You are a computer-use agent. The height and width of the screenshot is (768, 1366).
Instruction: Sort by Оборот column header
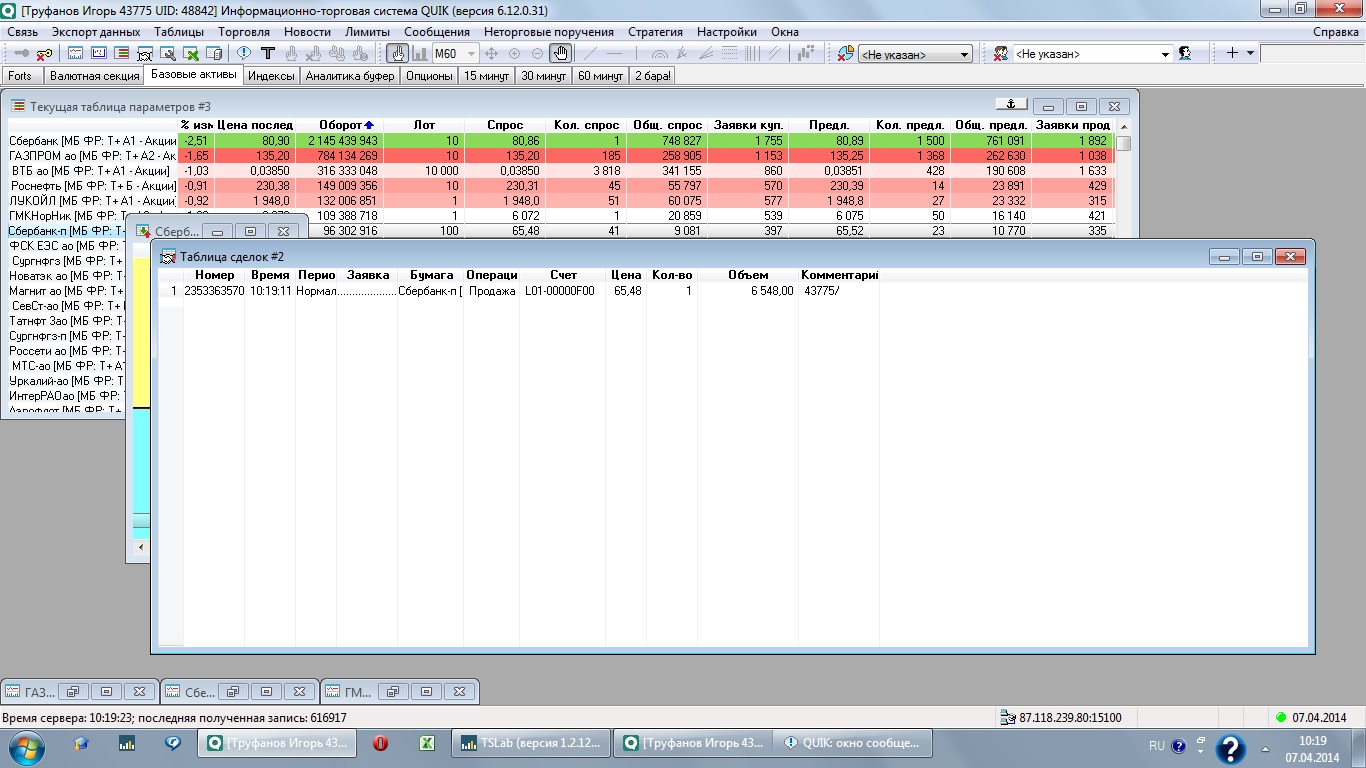click(340, 125)
